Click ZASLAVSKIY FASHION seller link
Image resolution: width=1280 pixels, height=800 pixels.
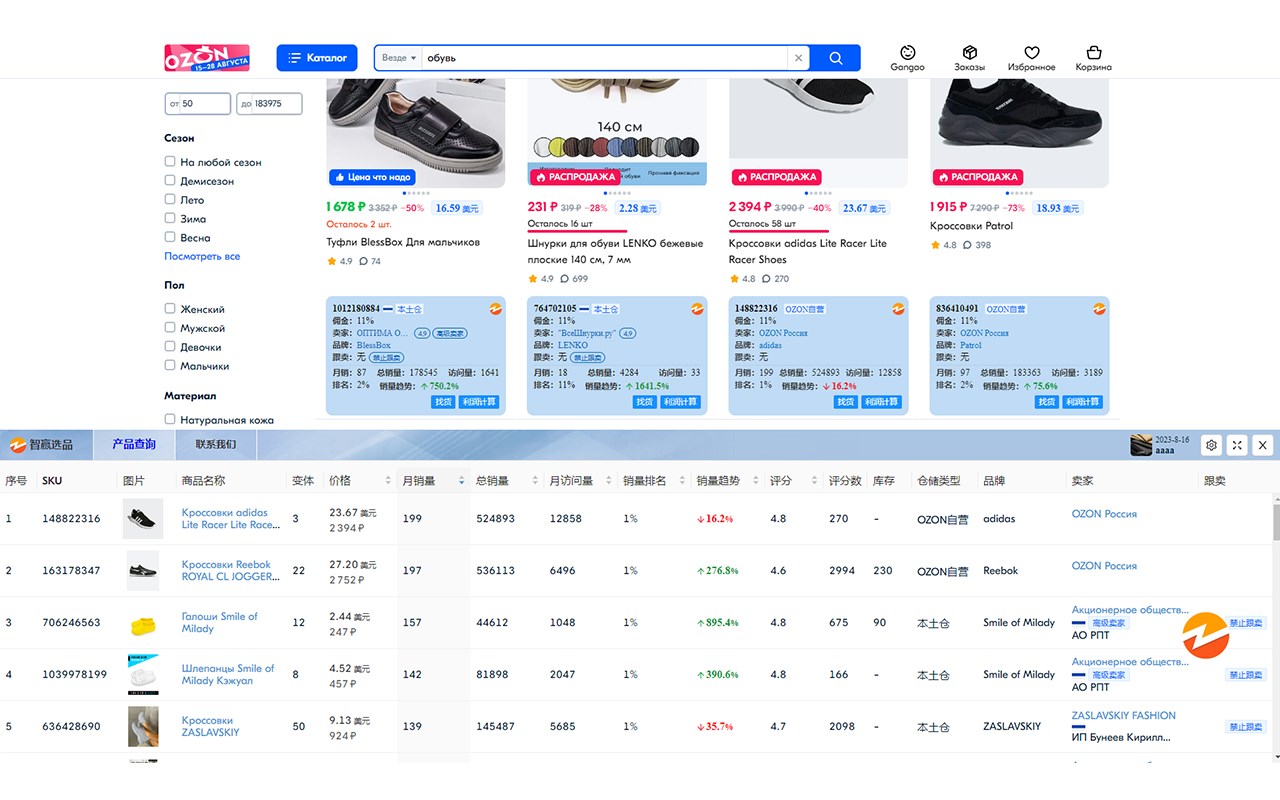point(1123,716)
